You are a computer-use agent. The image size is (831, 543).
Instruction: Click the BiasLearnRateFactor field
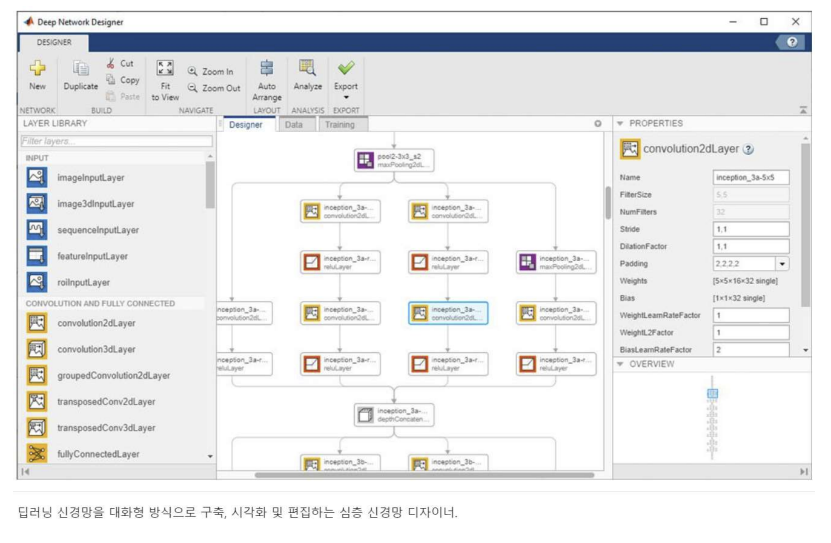tap(750, 350)
